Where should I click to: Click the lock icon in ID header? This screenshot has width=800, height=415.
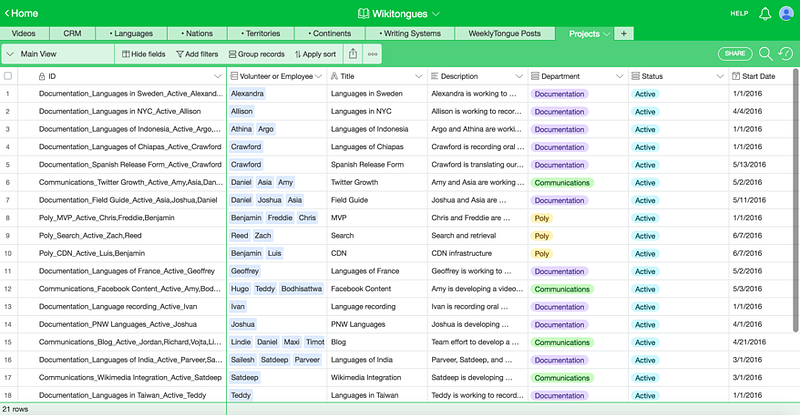pyautogui.click(x=42, y=77)
